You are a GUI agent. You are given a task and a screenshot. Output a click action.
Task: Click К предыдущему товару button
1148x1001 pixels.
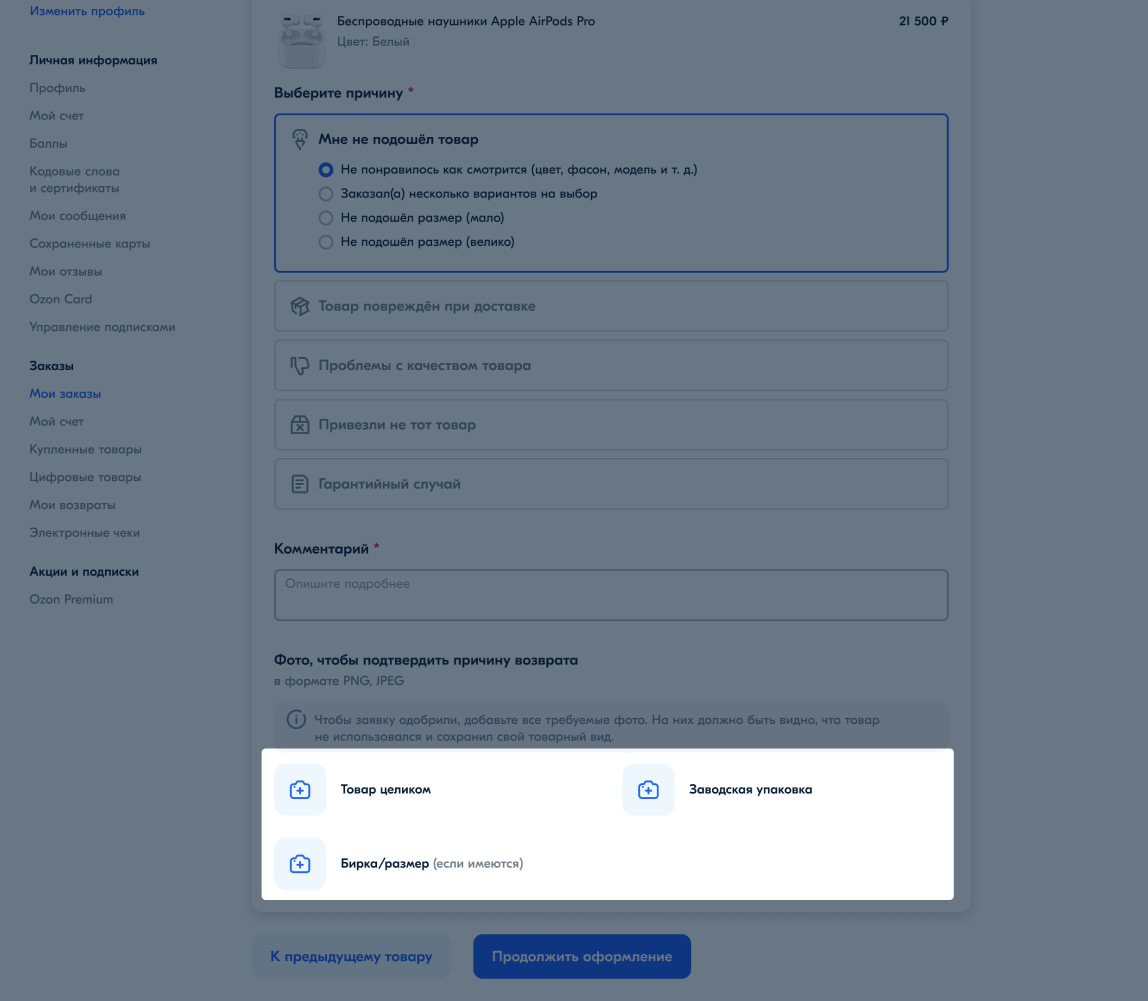pos(351,956)
